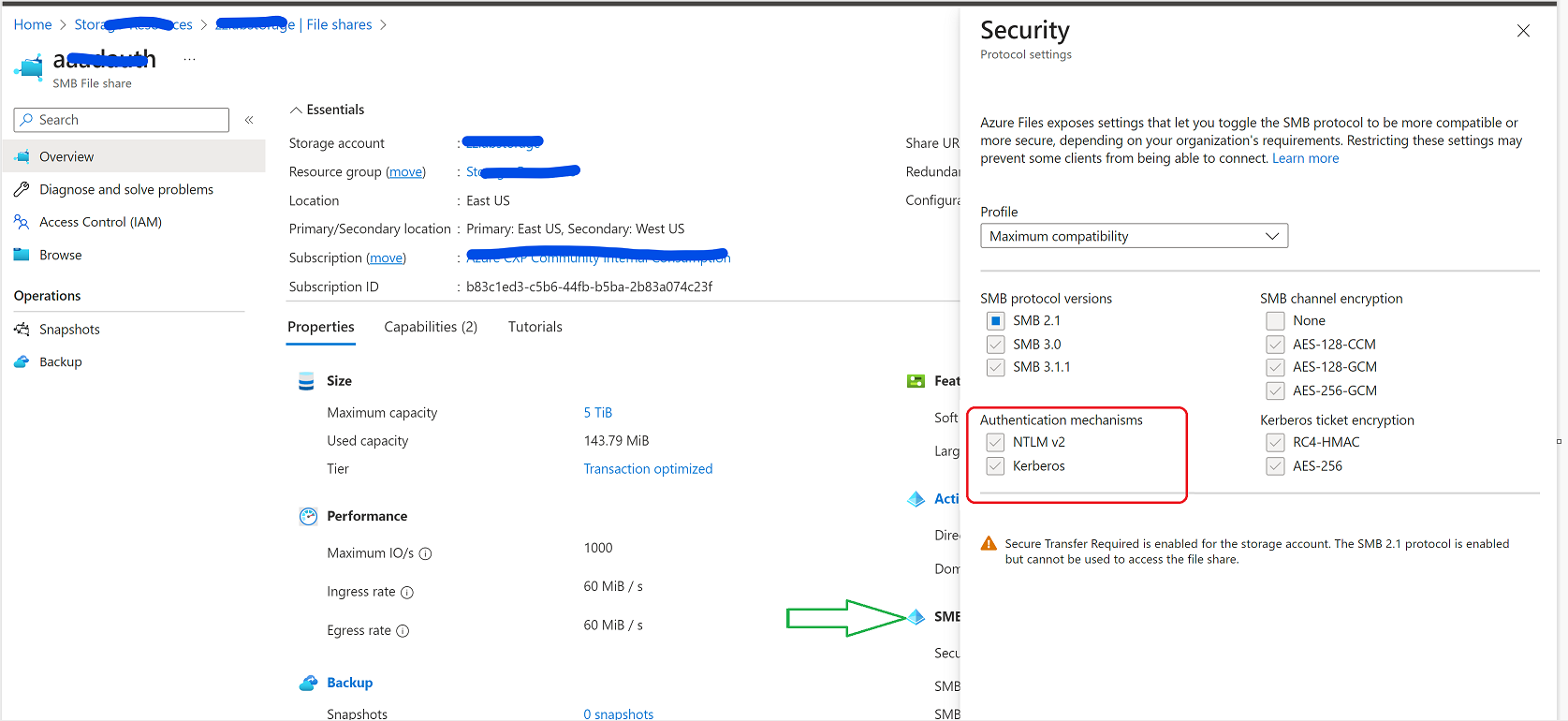Toggle the SMB 2.1 checkbox
Viewport: 1568px width, 721px height.
coord(995,320)
